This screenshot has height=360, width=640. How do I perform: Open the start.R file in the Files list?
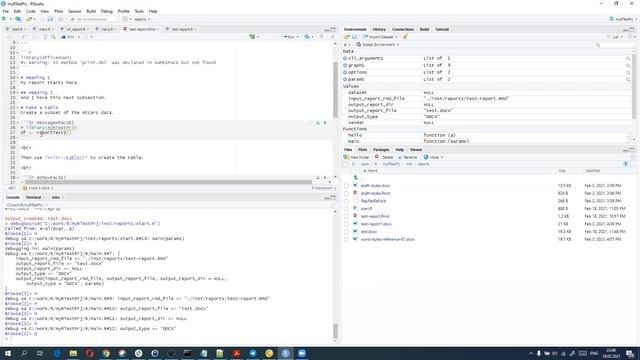click(x=366, y=209)
